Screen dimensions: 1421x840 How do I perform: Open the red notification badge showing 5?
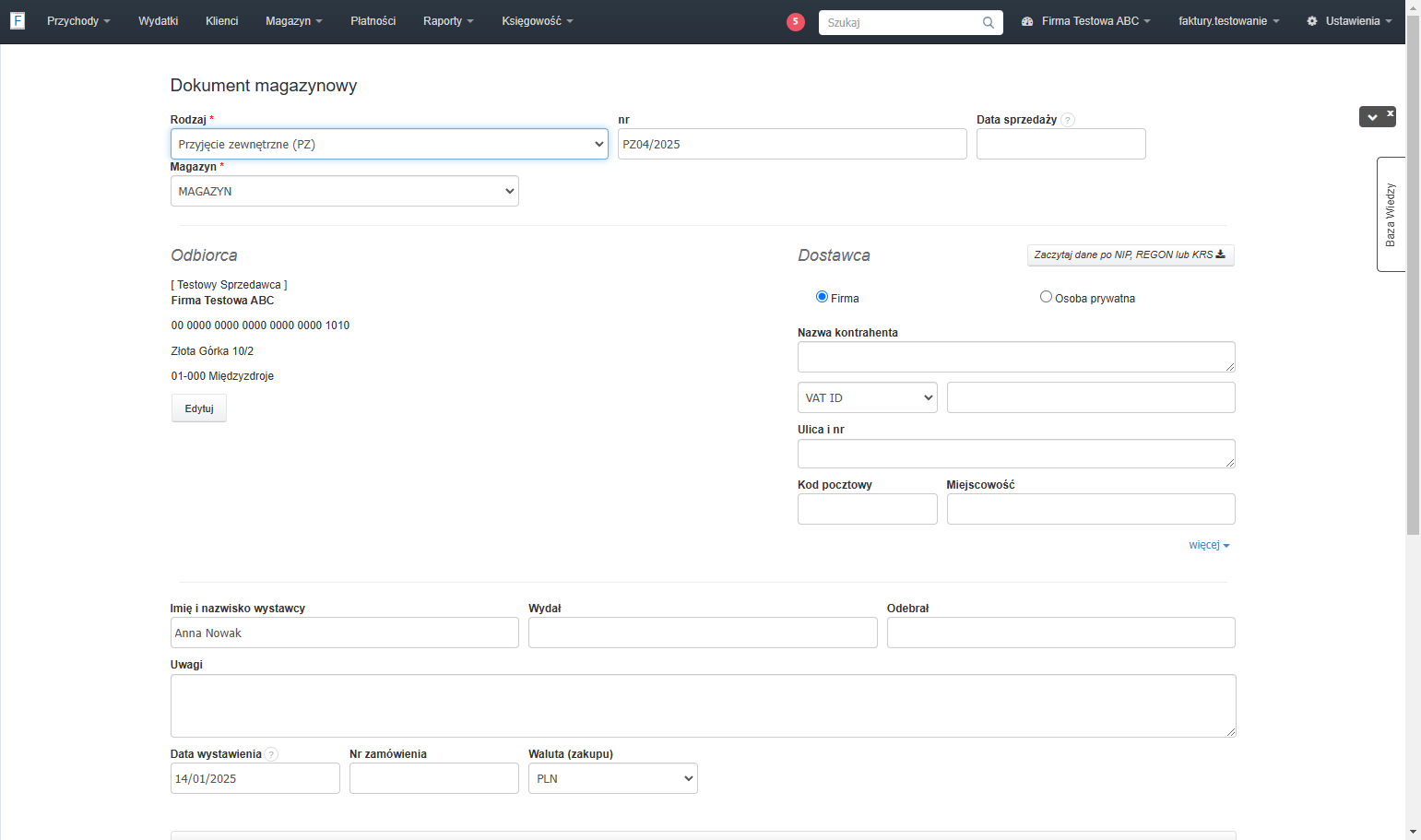pyautogui.click(x=796, y=22)
